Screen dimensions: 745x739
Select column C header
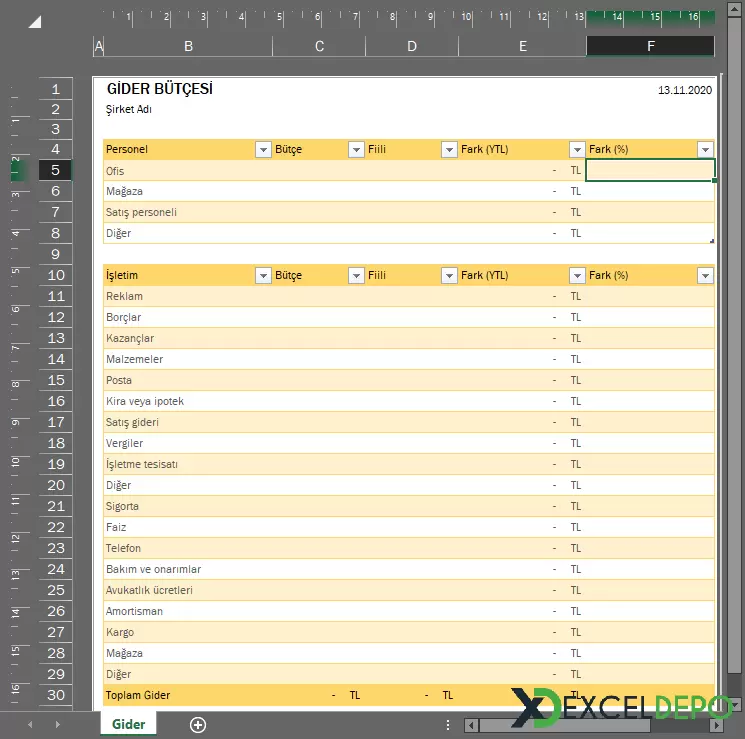(x=319, y=46)
